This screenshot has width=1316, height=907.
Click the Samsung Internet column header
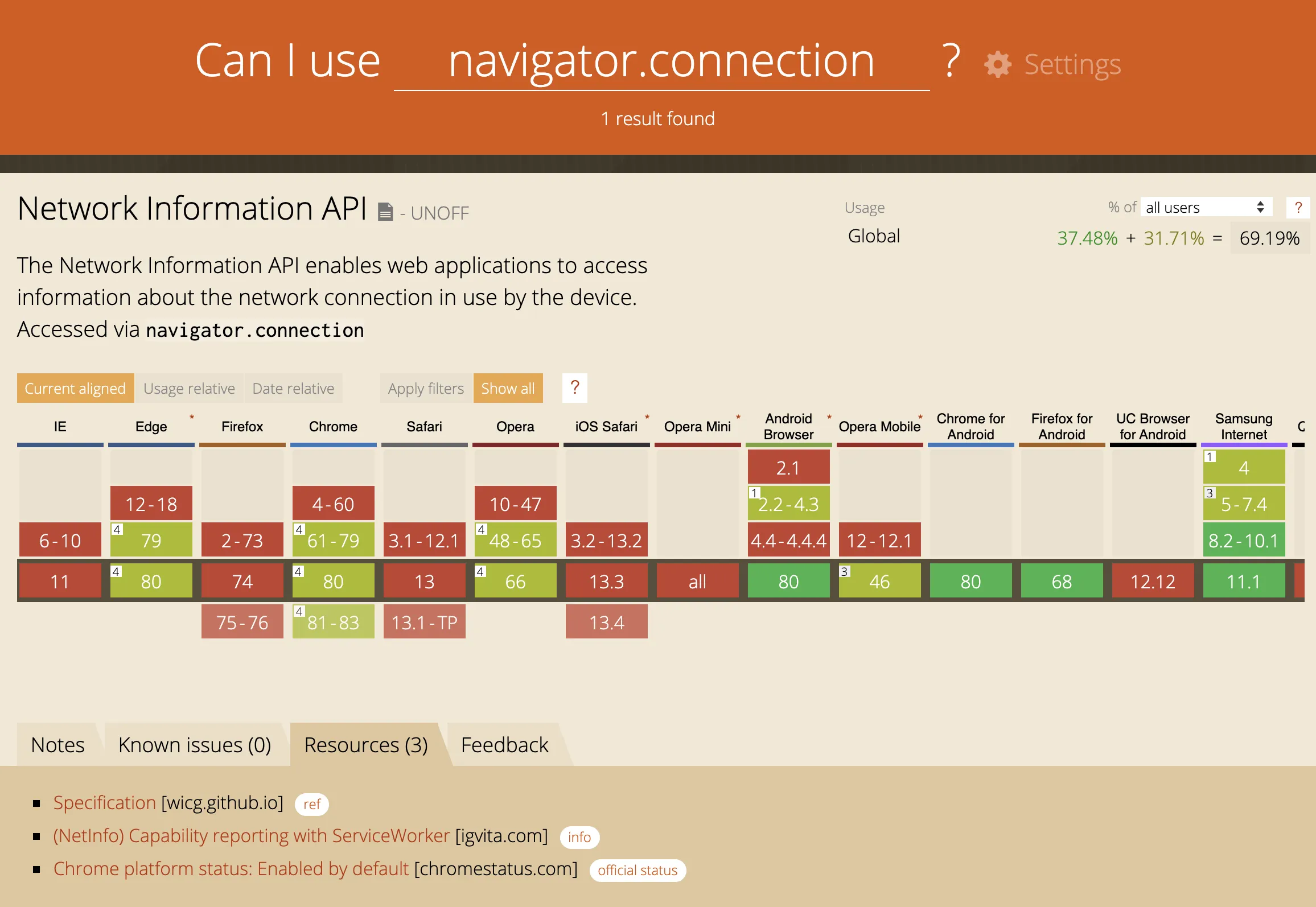pos(1244,426)
